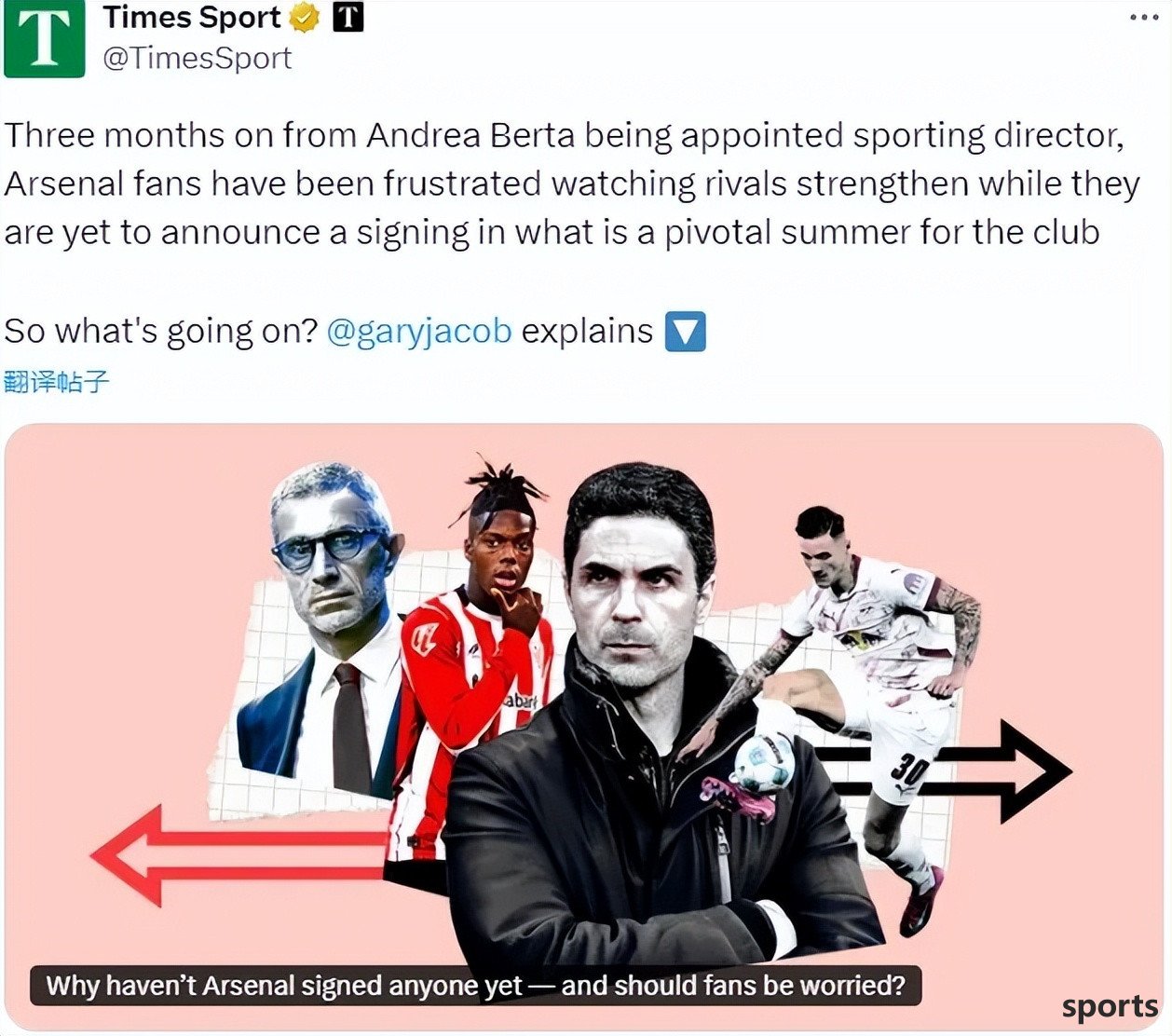Click the red left arrow graphic
Viewport: 1172px width, 1036px height.
coord(238,856)
